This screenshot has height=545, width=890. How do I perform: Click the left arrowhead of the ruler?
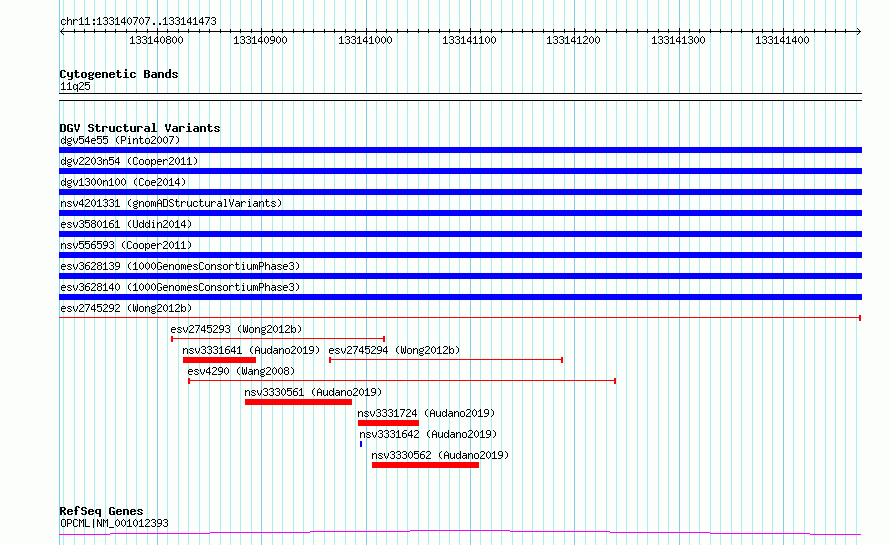(62, 31)
